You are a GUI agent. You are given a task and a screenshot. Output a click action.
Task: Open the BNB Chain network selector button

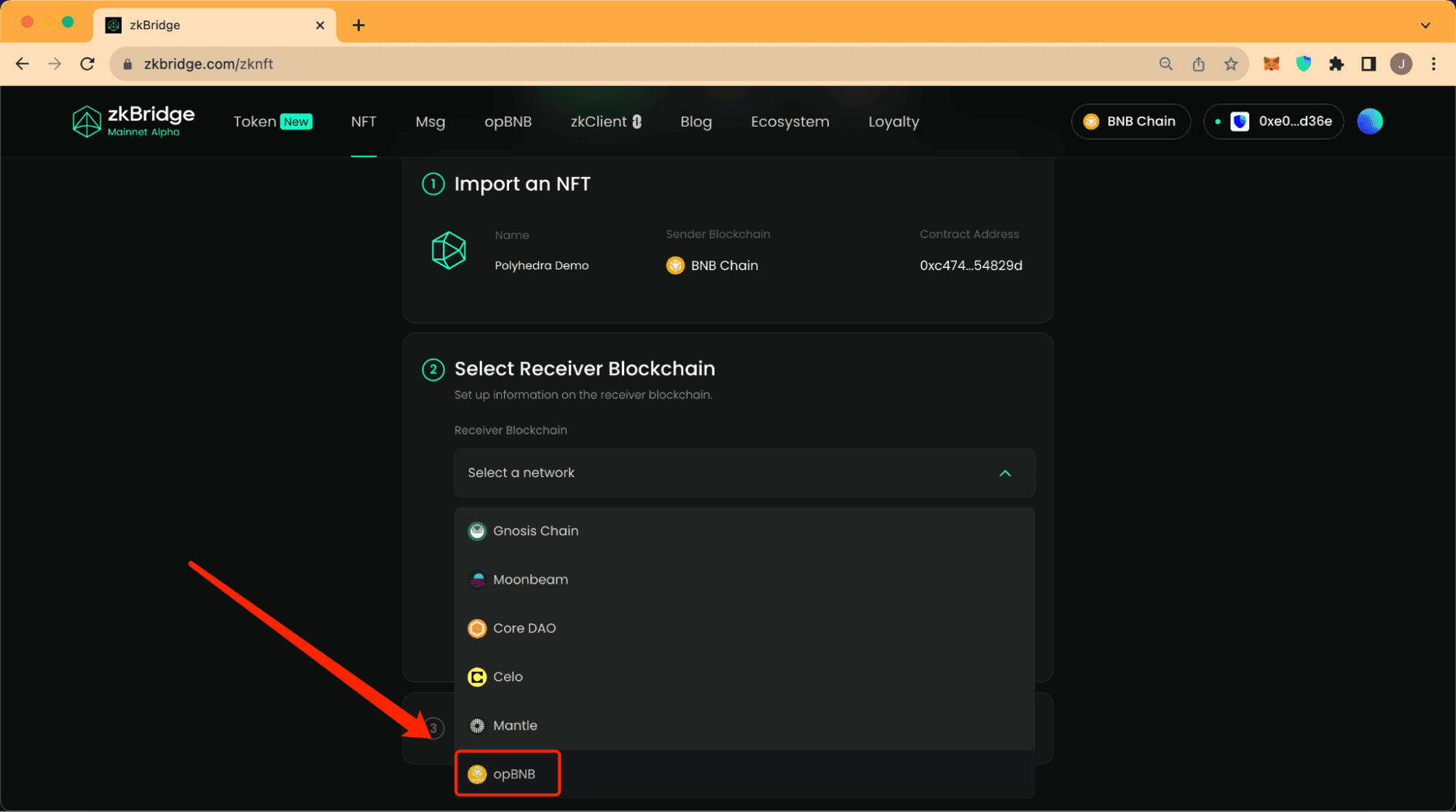coord(1130,122)
